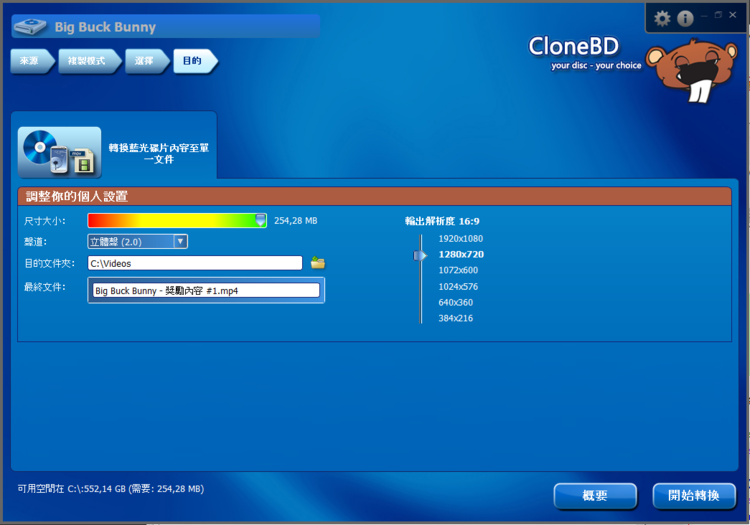
Task: Click the CloneBD beaver mascot
Action: 693,70
